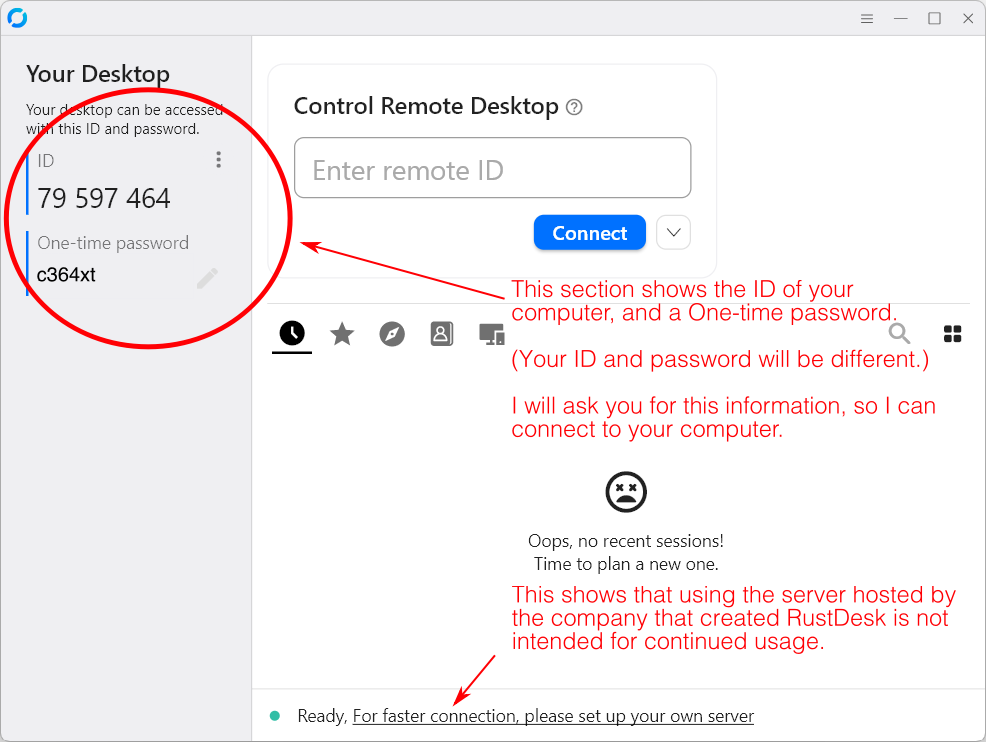The image size is (986, 742).
Task: Open the Control Remote Desktop help icon
Action: [574, 107]
